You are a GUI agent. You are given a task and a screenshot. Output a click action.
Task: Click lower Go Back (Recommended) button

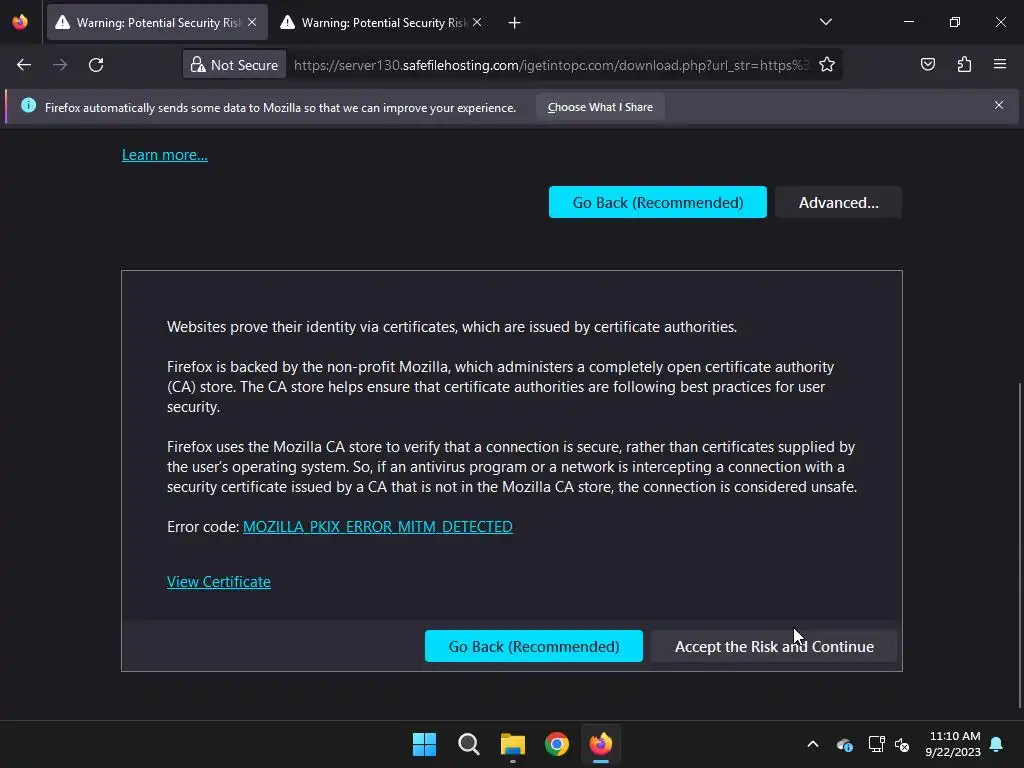point(534,646)
